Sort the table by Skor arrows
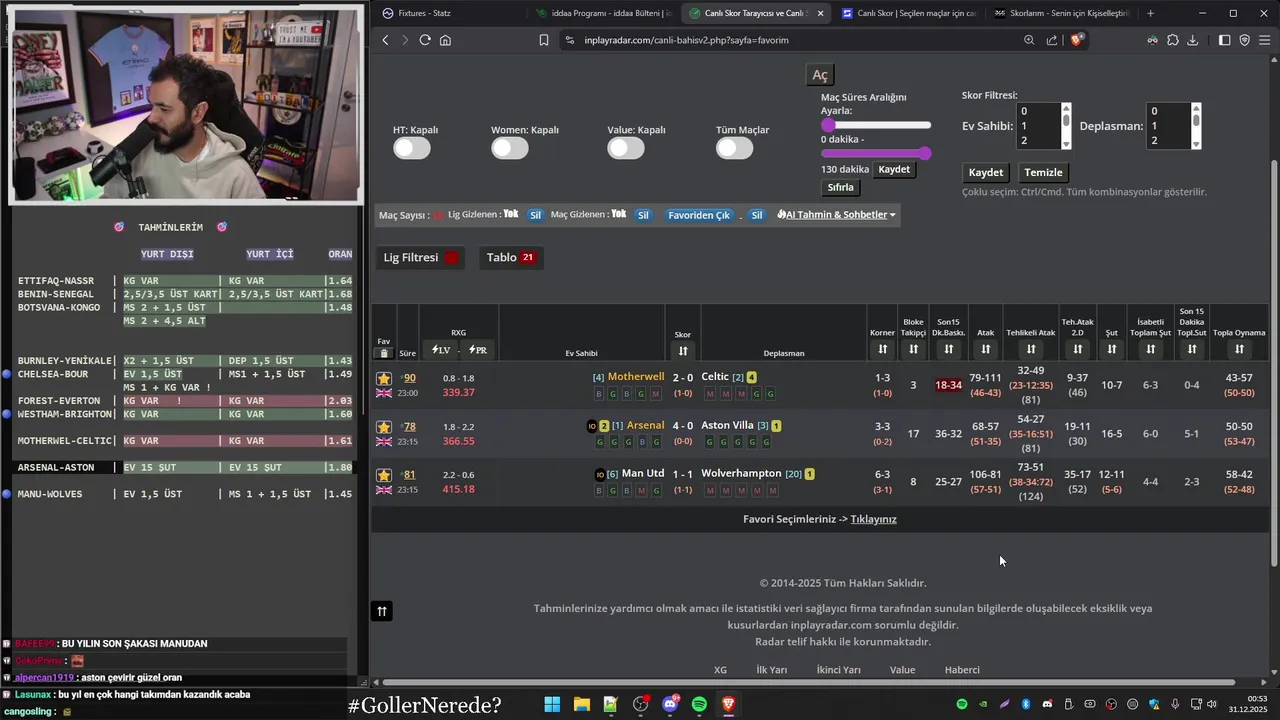The width and height of the screenshot is (1280, 720). coord(683,350)
